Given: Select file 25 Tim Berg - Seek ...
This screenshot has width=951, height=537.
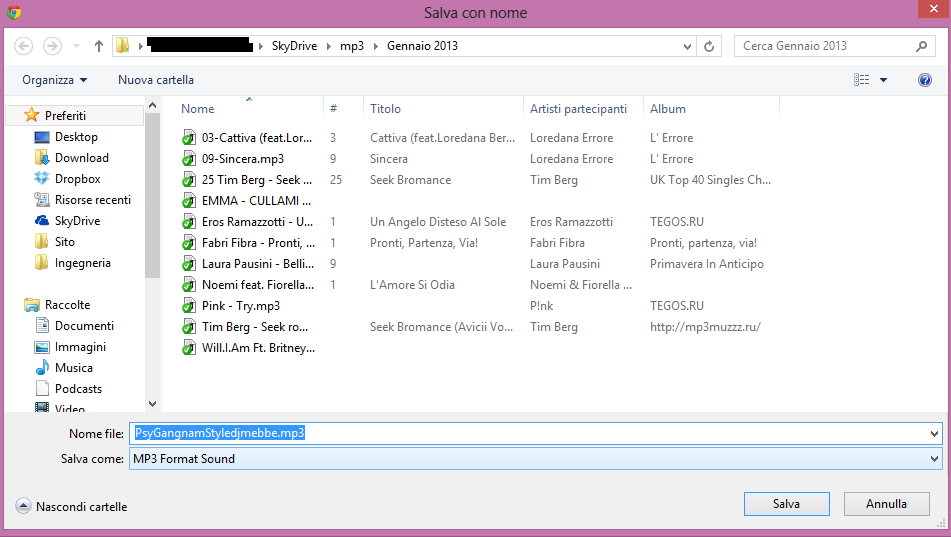Looking at the screenshot, I should pyautogui.click(x=257, y=180).
